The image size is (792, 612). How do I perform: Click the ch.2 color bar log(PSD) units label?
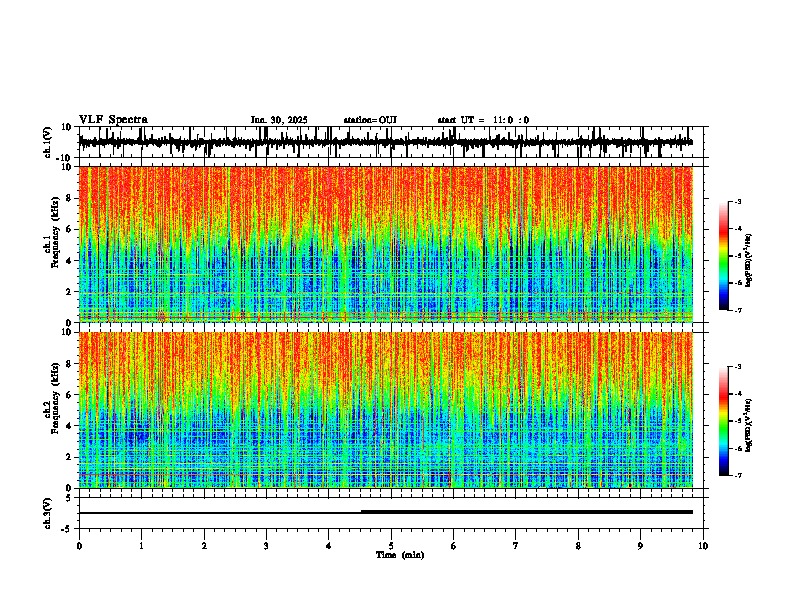[x=749, y=425]
